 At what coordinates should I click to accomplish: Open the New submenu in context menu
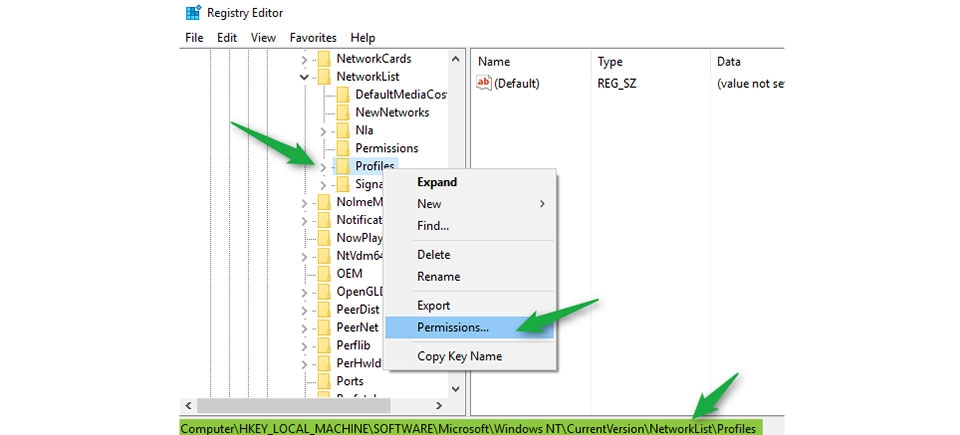470,204
